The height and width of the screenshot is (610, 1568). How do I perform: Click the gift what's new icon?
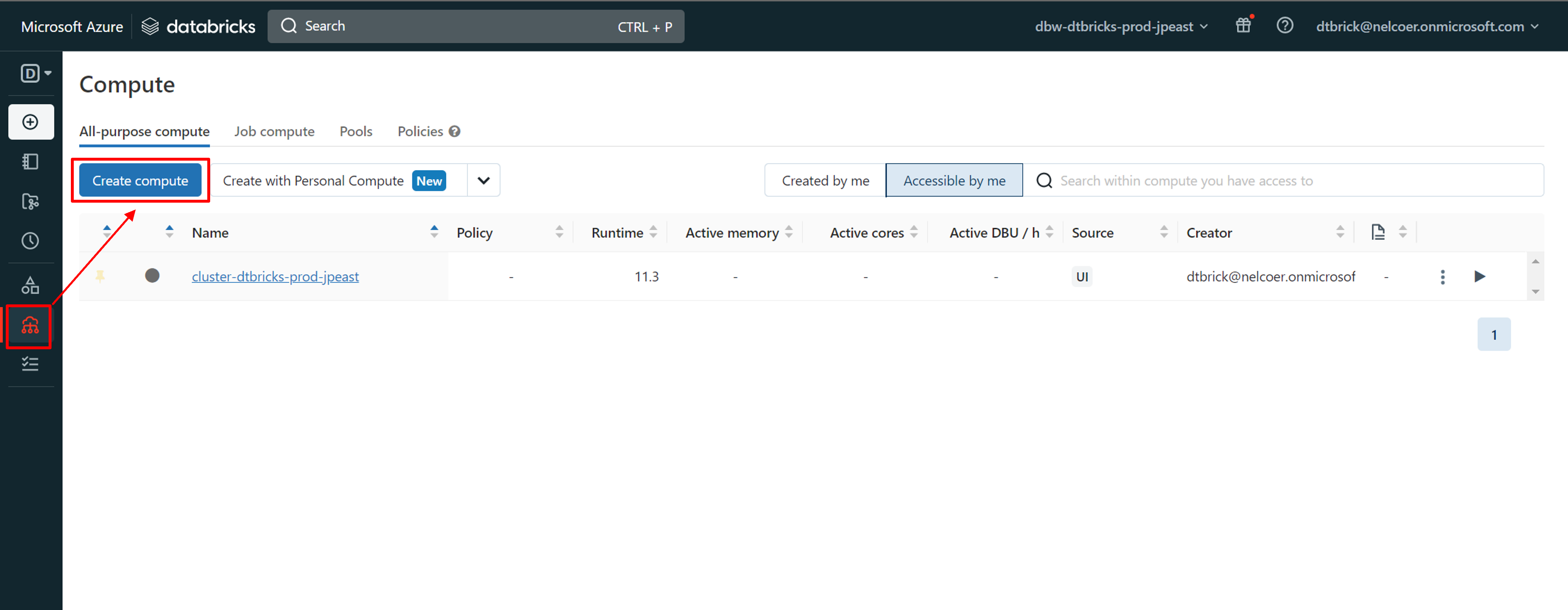pos(1243,26)
